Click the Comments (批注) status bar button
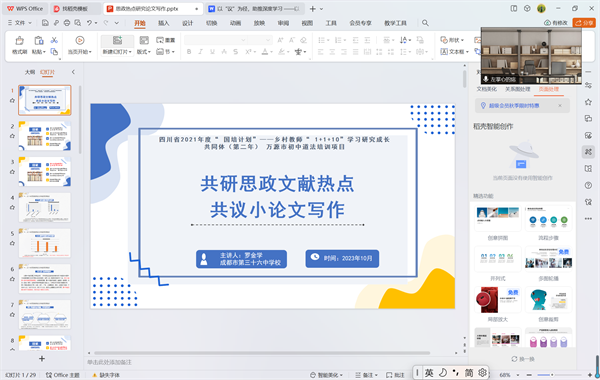600x380 pixels. (395, 375)
